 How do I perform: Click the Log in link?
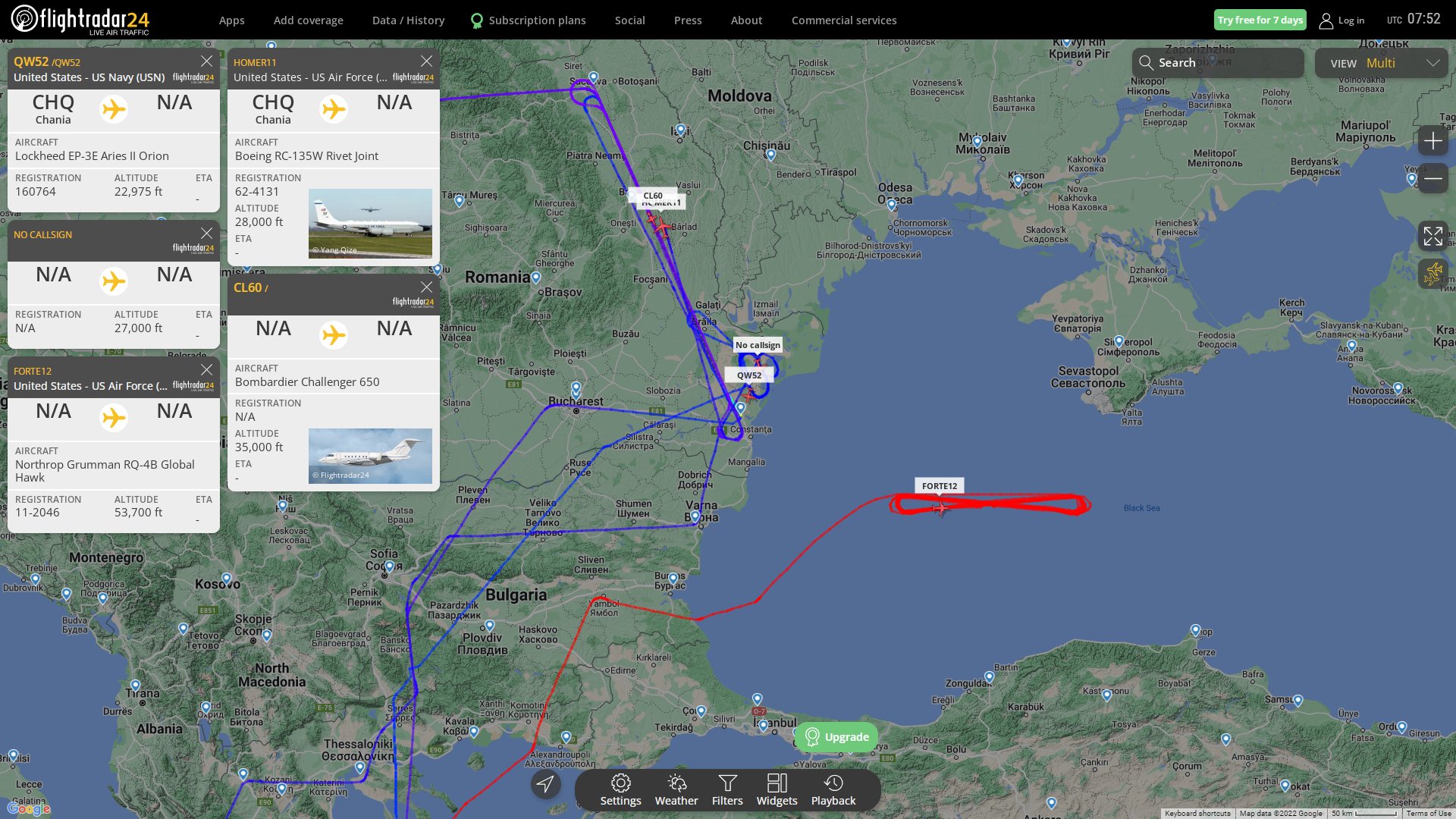(x=1341, y=20)
